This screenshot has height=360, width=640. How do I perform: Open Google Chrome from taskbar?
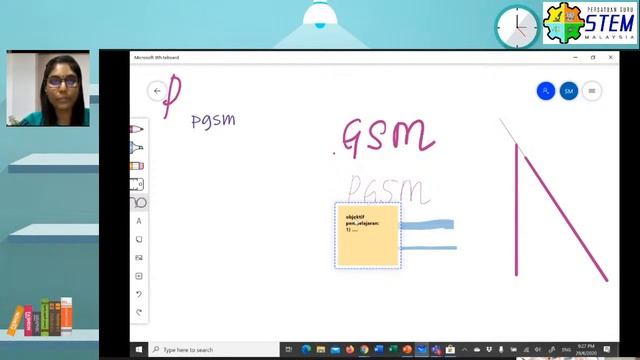364,349
